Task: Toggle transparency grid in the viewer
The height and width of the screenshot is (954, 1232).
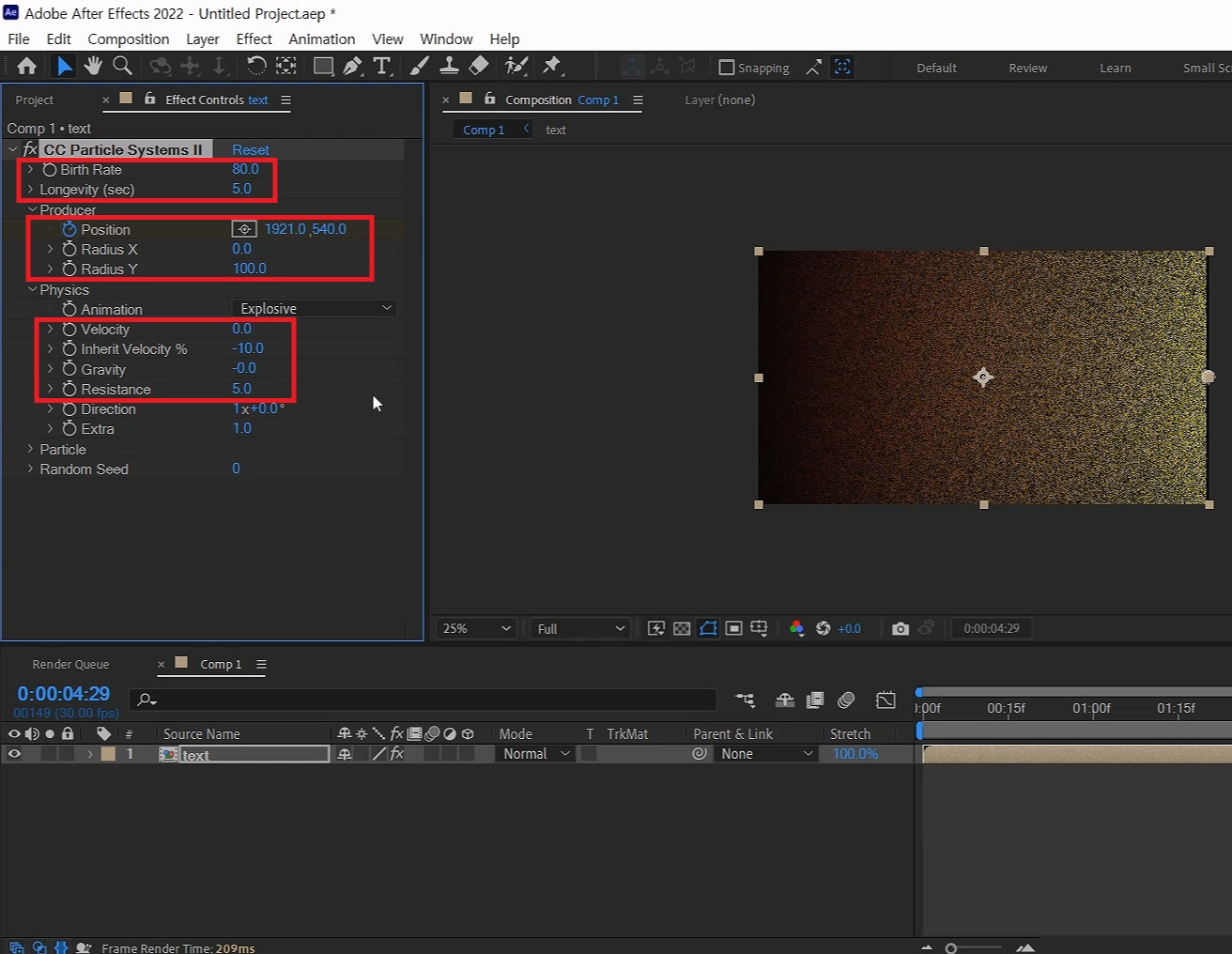Action: (x=682, y=628)
